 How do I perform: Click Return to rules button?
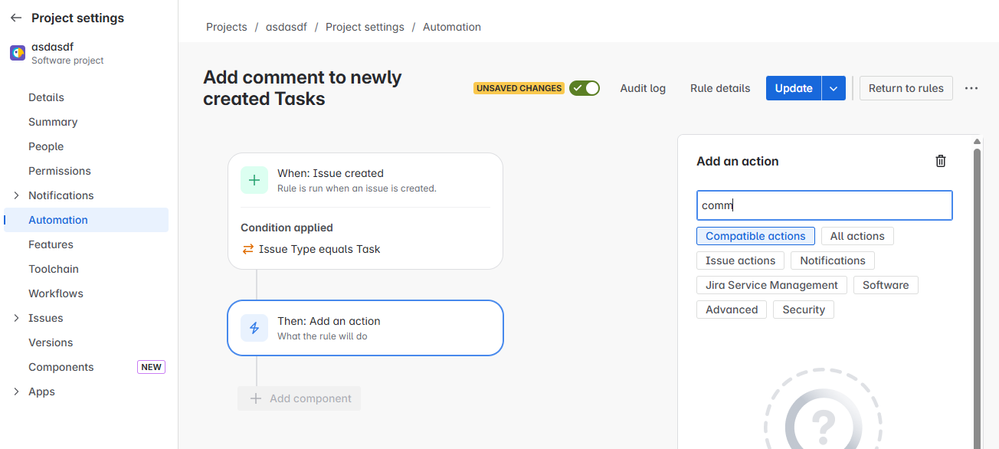pos(906,89)
